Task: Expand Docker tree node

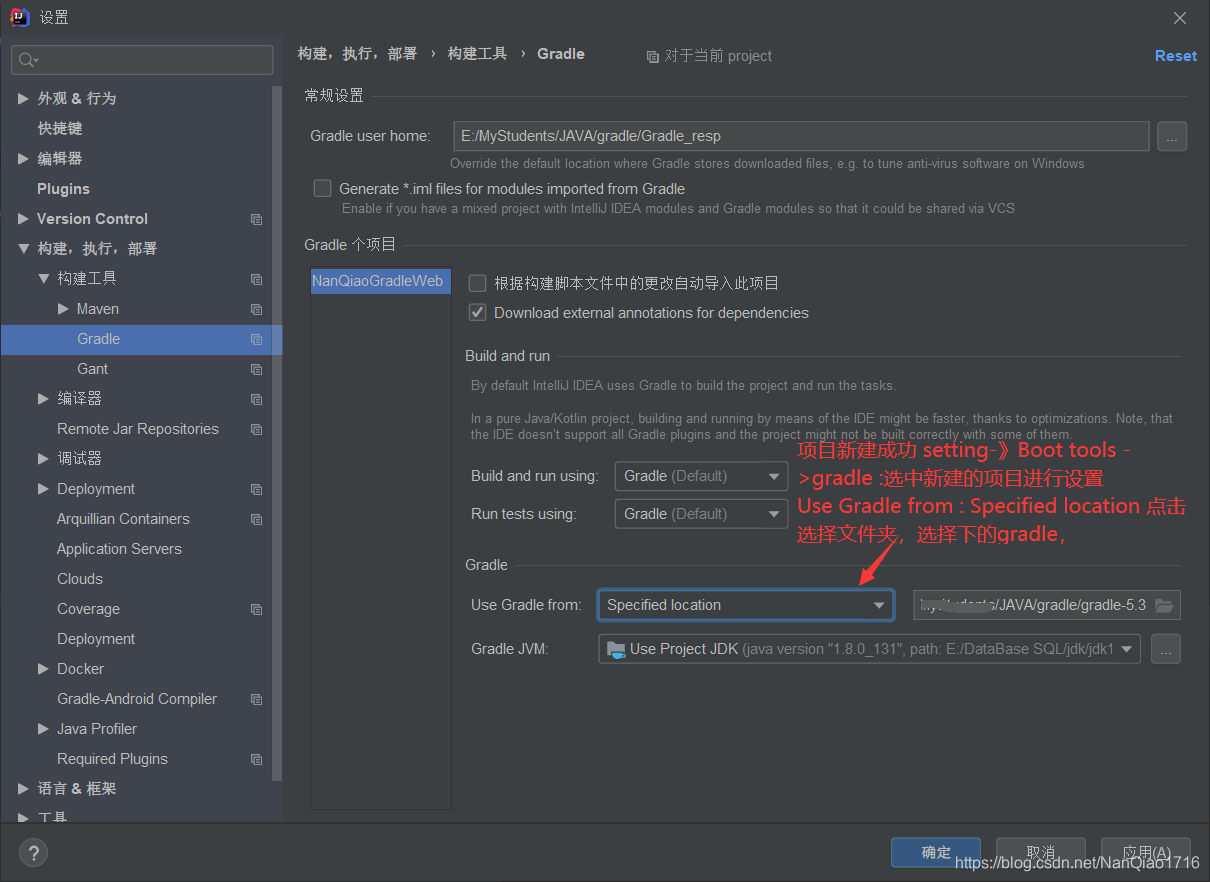Action: point(43,668)
